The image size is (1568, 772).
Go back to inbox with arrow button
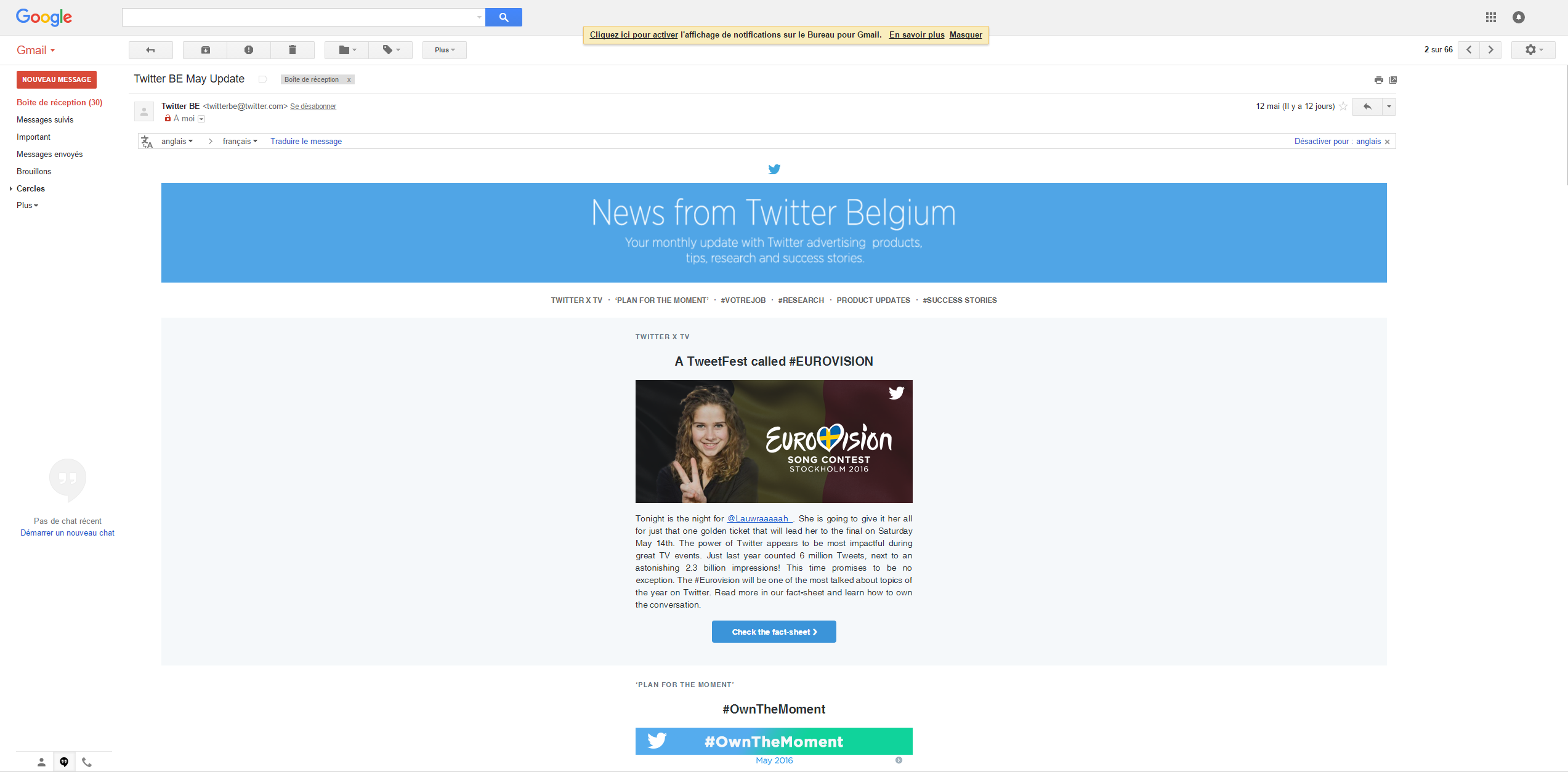coord(150,50)
